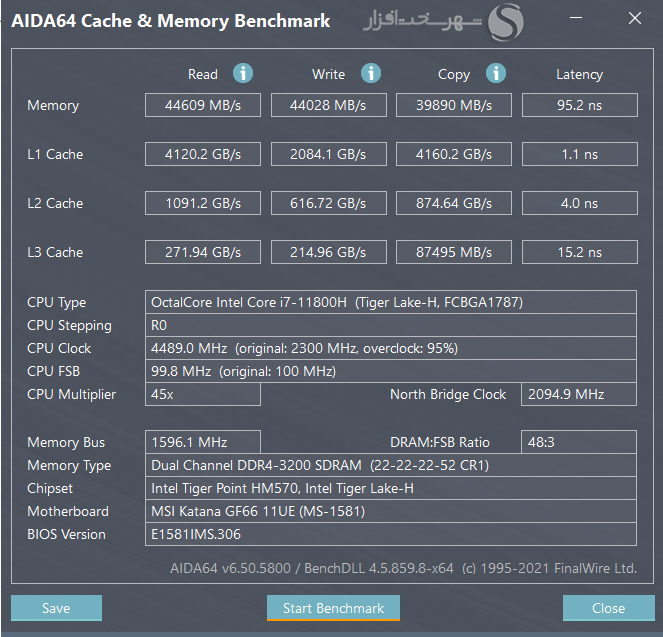Click the CPU Type information field
This screenshot has height=637, width=663.
coord(391,302)
